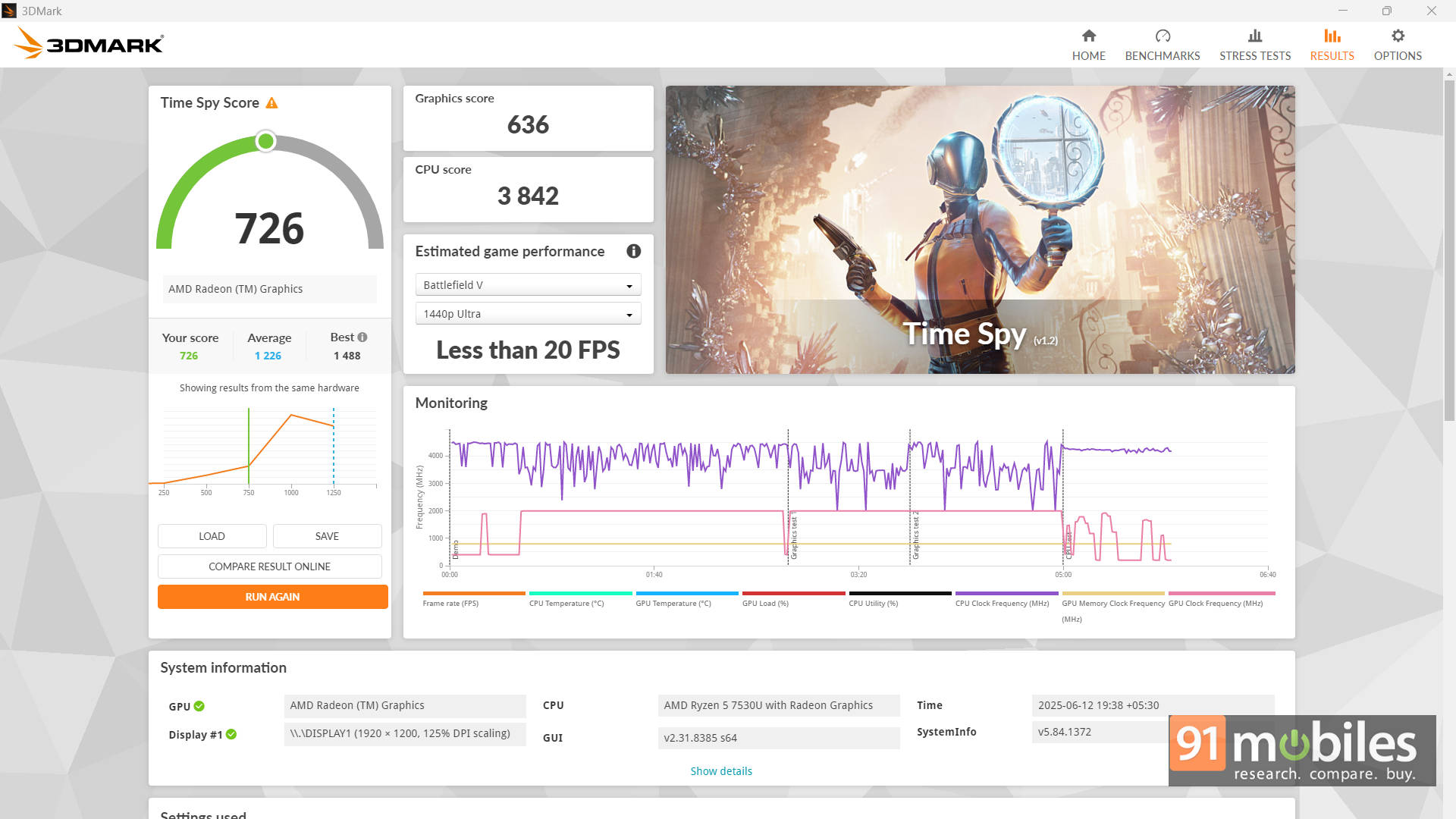Click COMPARE RESULT ONLINE button
Viewport: 1456px width, 819px height.
click(269, 566)
